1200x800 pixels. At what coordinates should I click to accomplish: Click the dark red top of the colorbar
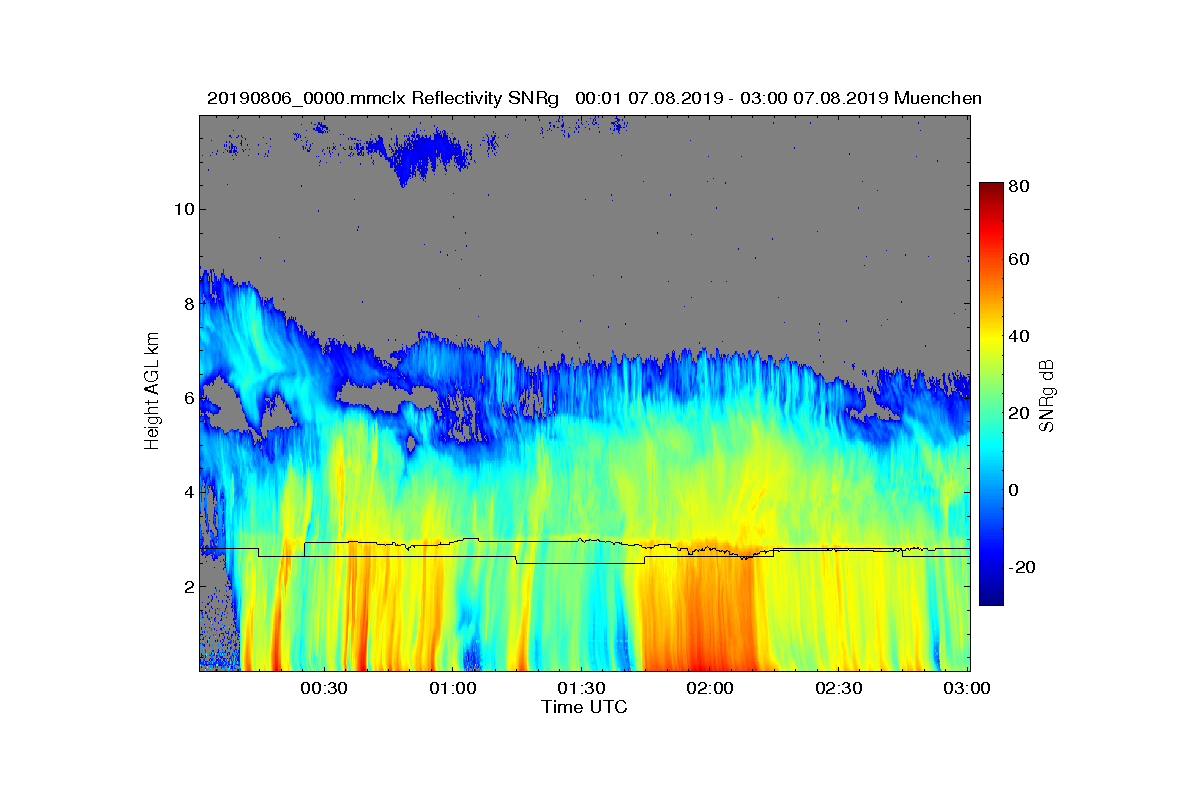coord(990,188)
